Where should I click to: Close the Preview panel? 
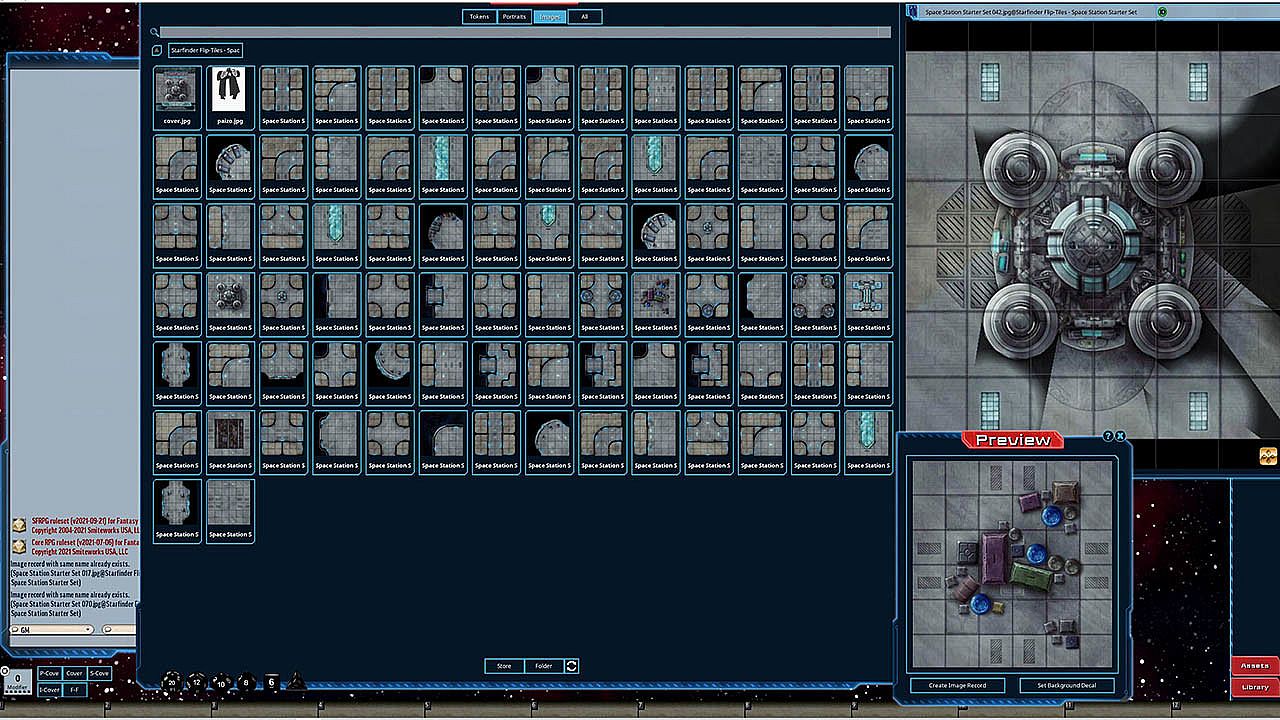pyautogui.click(x=1120, y=437)
